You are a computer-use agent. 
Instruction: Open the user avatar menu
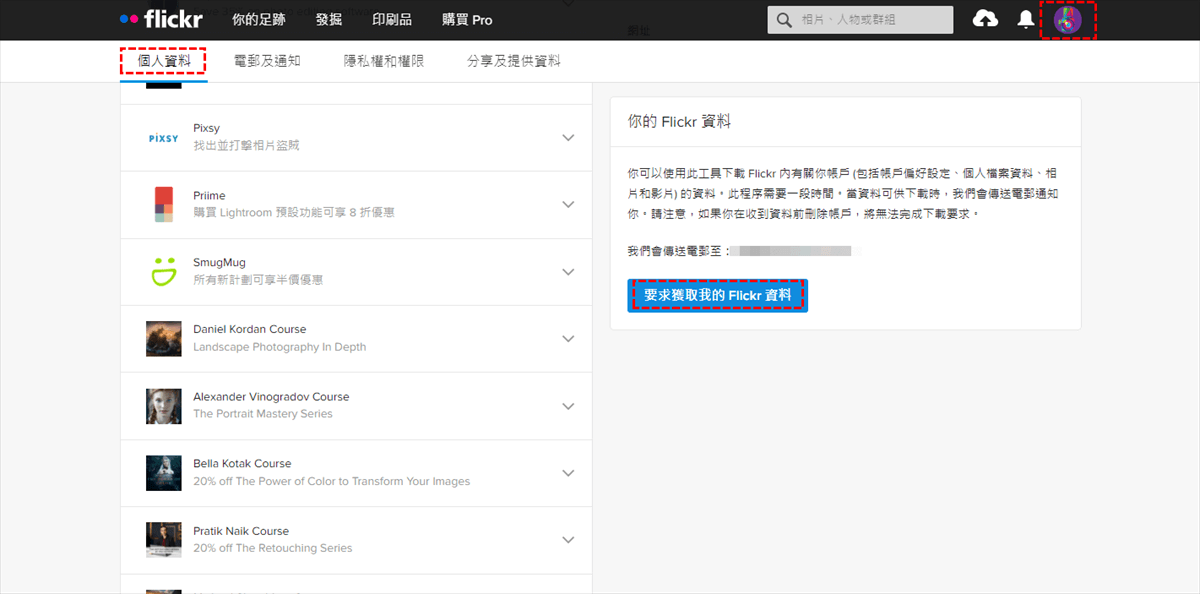click(1068, 20)
